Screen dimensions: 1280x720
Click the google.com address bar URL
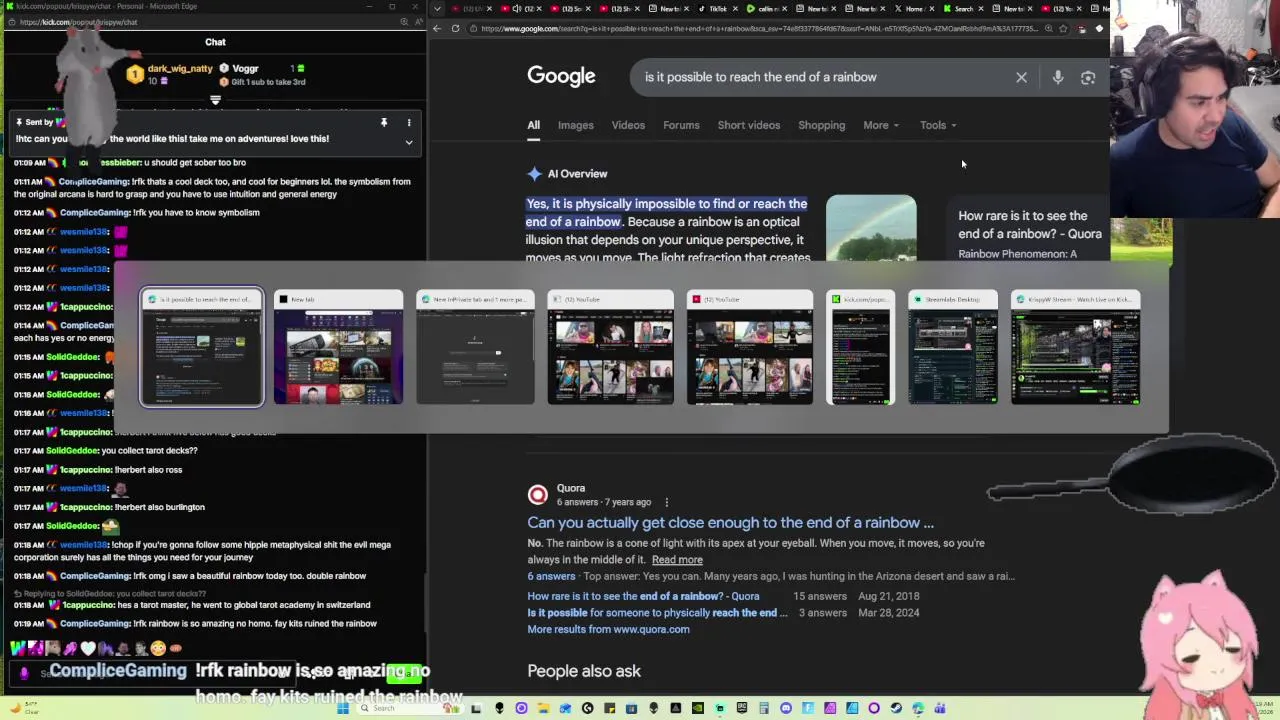(x=760, y=28)
